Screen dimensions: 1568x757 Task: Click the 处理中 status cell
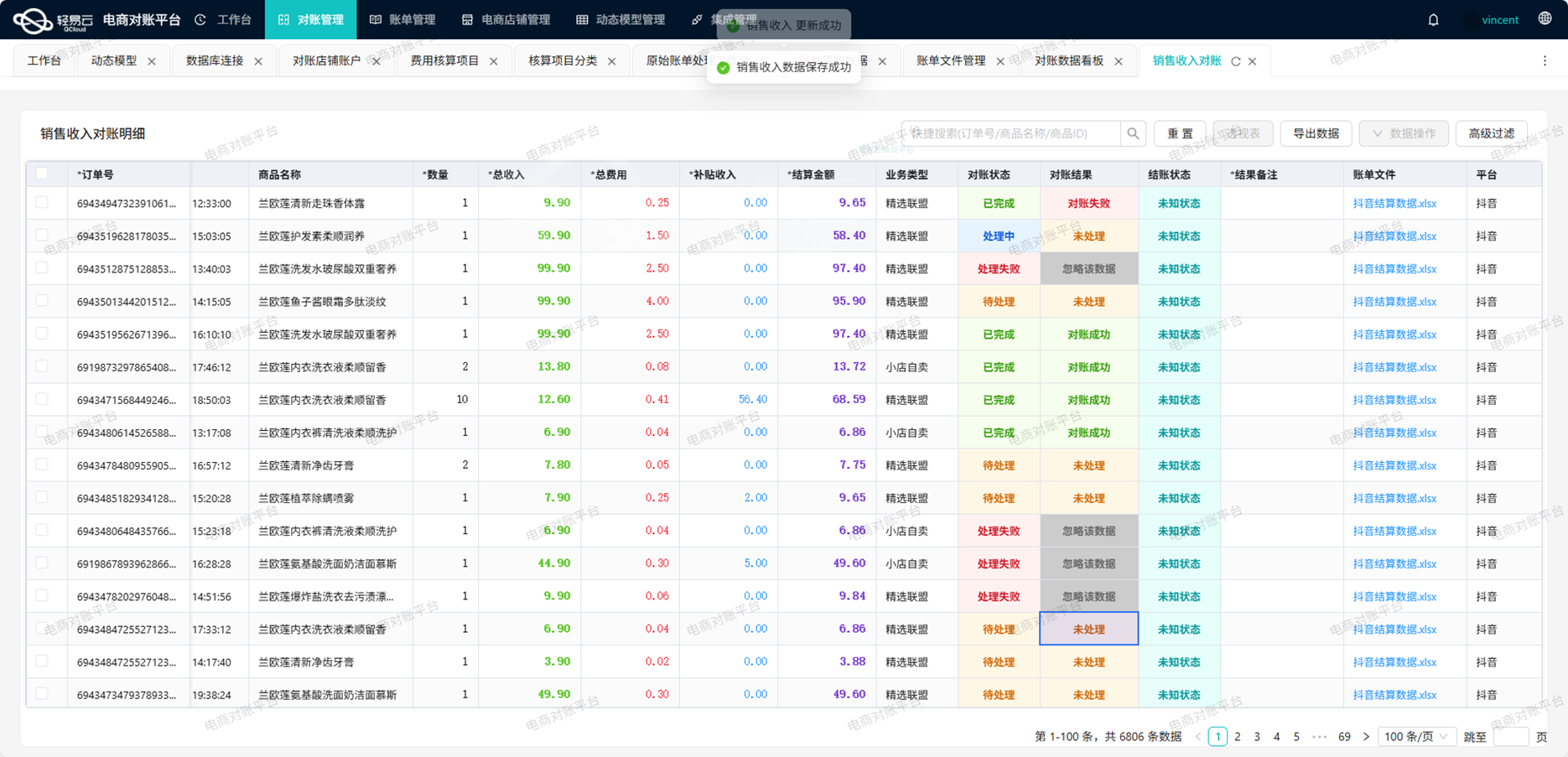(999, 236)
